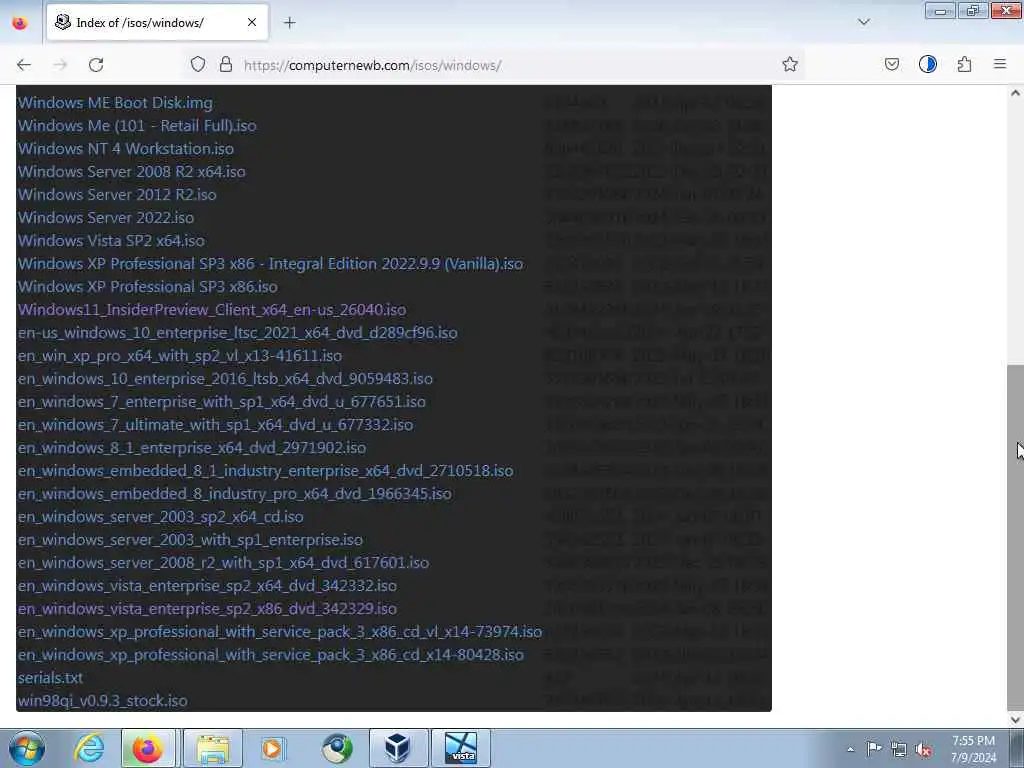Image resolution: width=1024 pixels, height=768 pixels.
Task: Open the globe browser icon in taskbar
Action: point(337,748)
